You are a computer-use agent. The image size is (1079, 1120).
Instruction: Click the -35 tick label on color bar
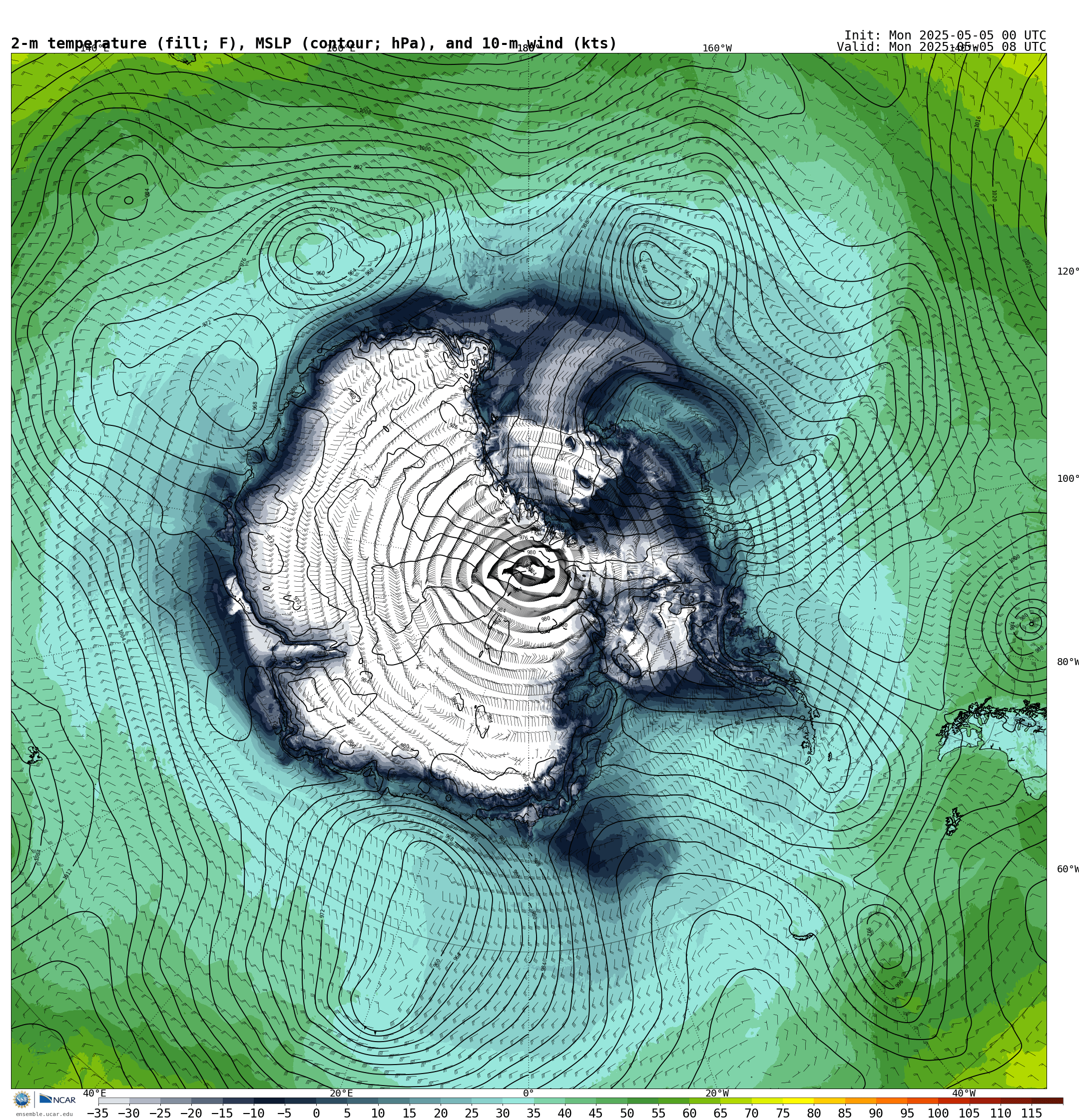click(x=98, y=1114)
